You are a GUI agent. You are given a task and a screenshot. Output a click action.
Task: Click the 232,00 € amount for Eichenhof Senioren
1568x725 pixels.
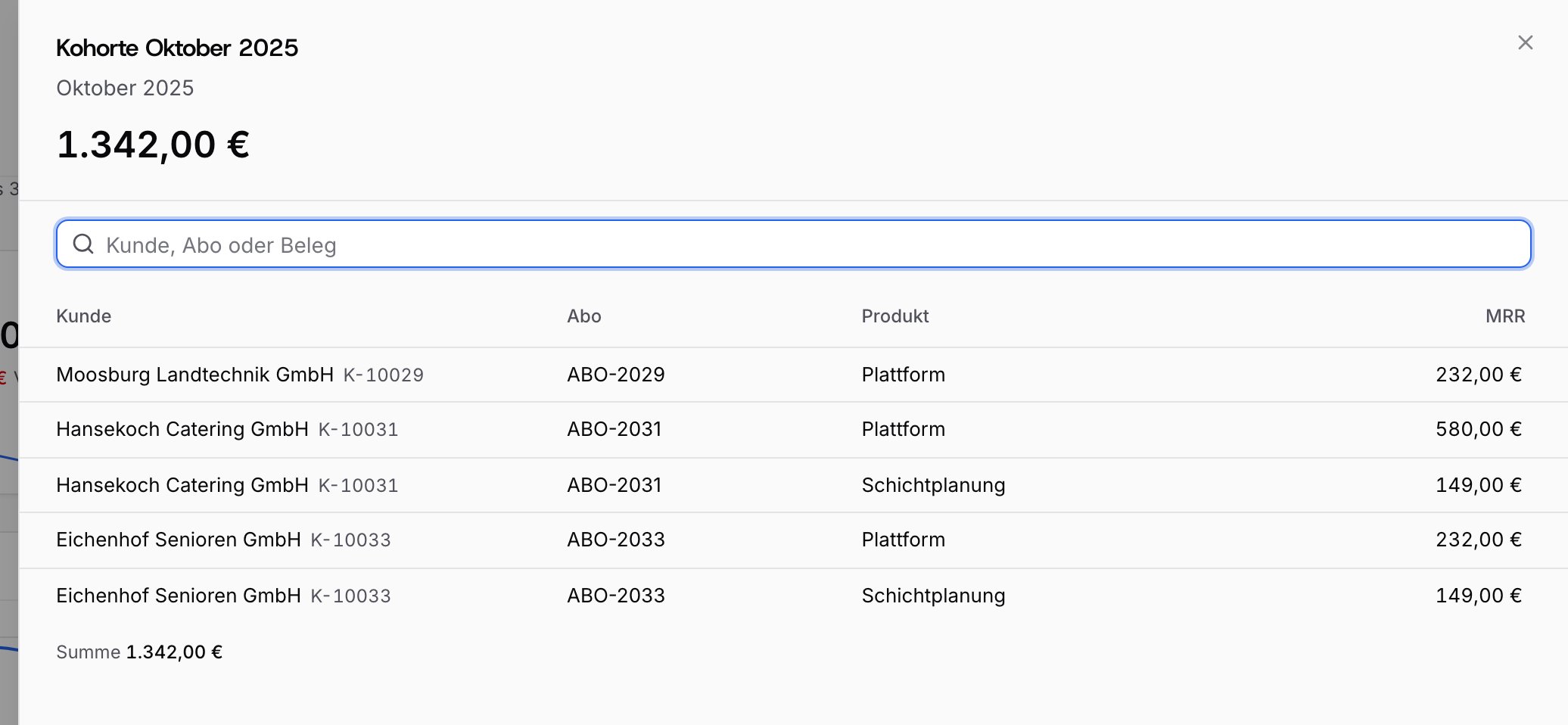1479,540
